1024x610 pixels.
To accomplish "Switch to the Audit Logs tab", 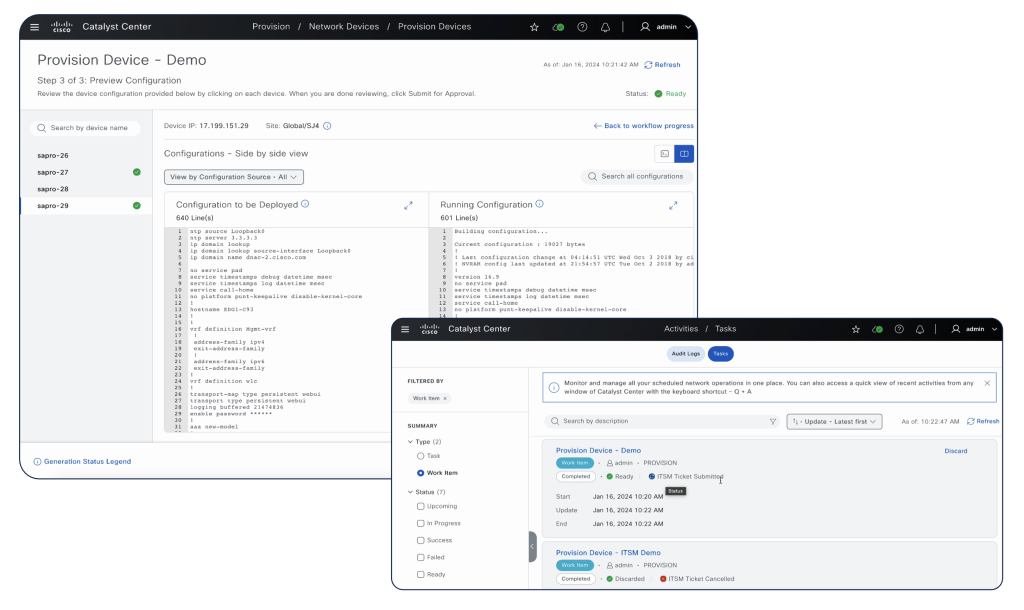I will [688, 353].
